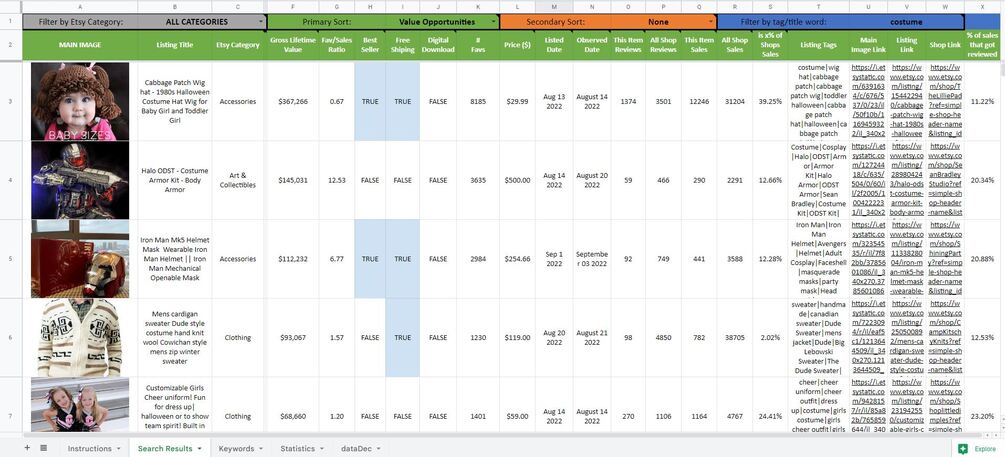Select the Mens cardigan listing title cell
1005x457 pixels.
(175, 338)
